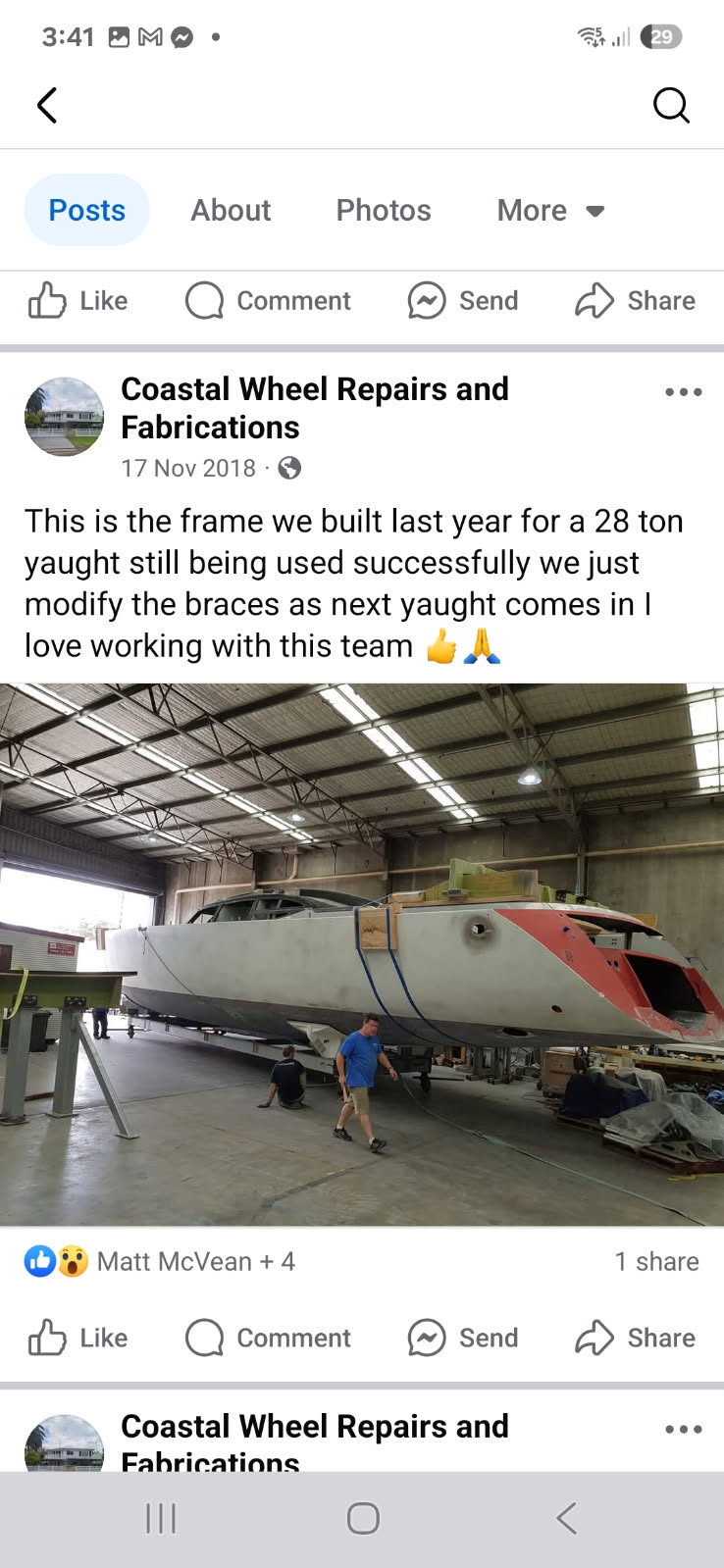Viewport: 724px width, 1568px height.
Task: Like the yacht frame post below the photo
Action: pyautogui.click(x=78, y=1338)
